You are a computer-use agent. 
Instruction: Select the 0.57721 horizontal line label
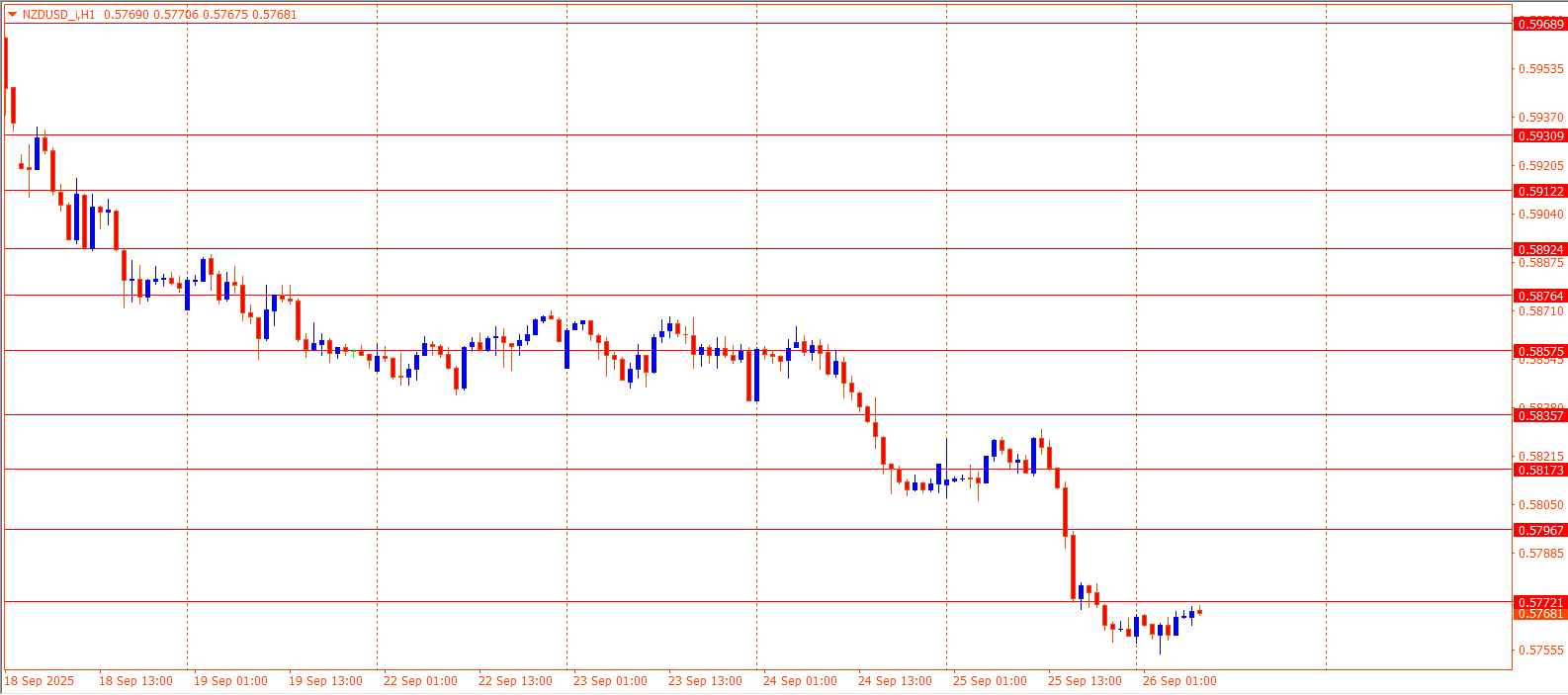click(1540, 602)
